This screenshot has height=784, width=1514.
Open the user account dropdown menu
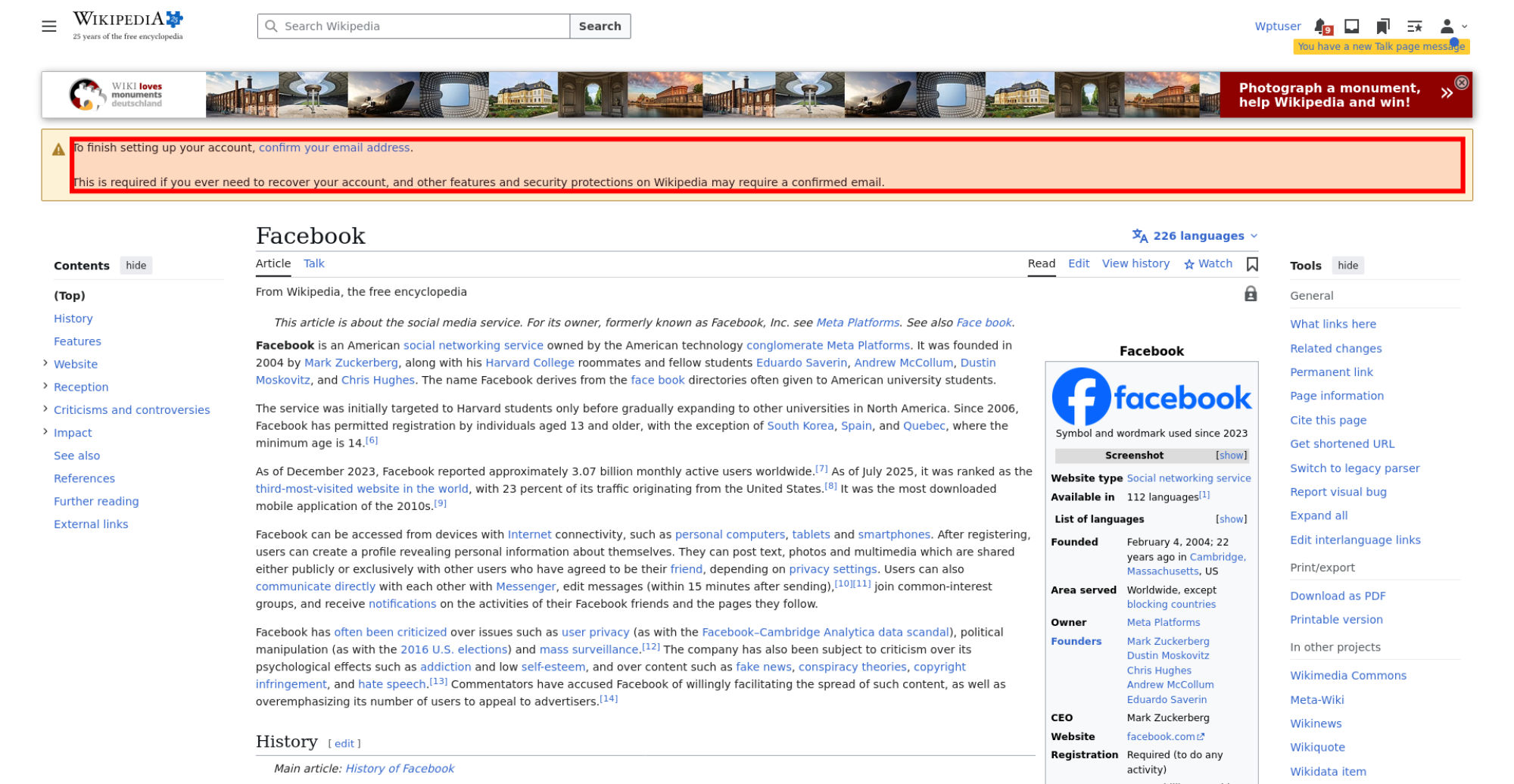coord(1453,26)
